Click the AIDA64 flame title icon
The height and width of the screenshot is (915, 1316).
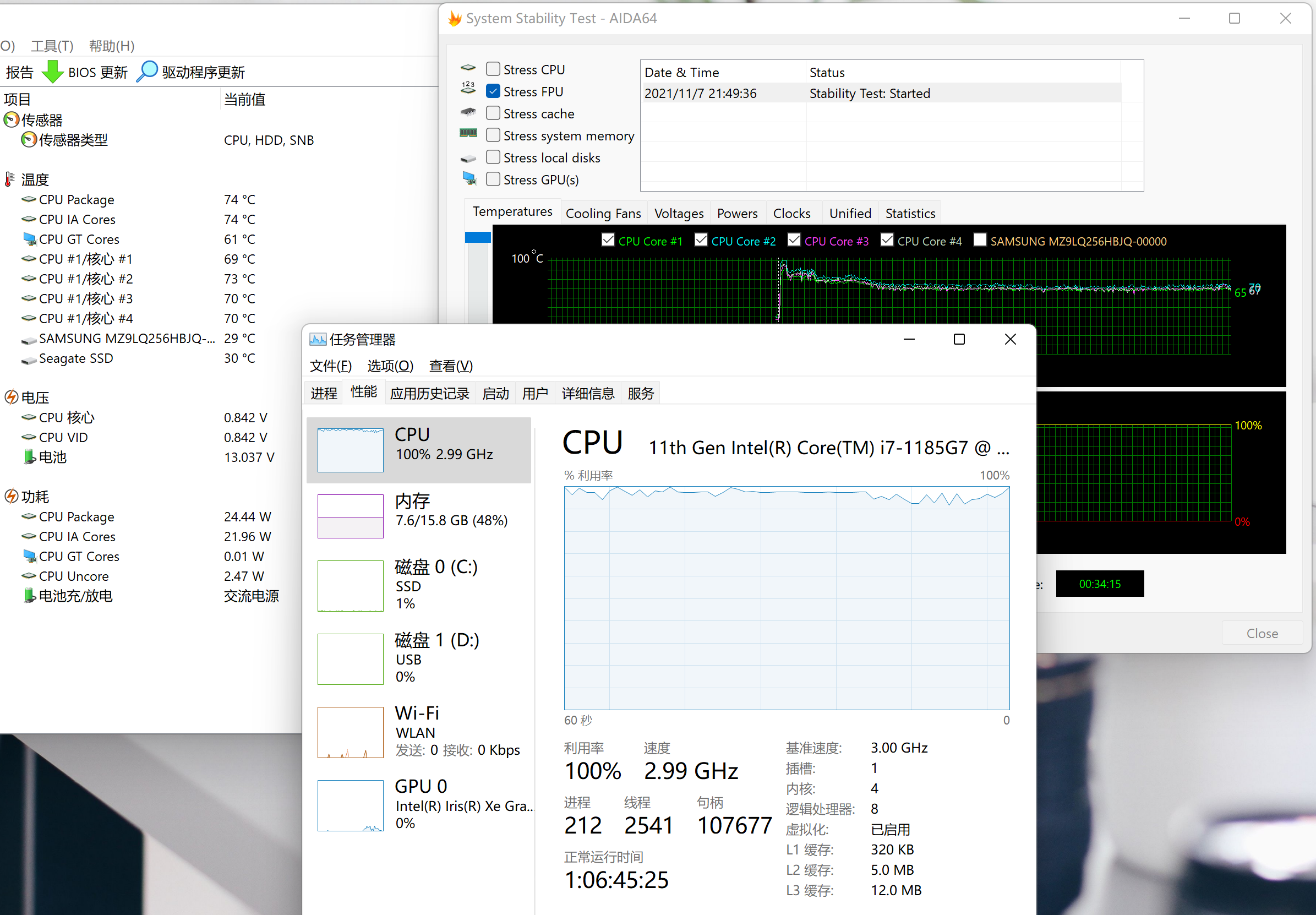pyautogui.click(x=455, y=18)
